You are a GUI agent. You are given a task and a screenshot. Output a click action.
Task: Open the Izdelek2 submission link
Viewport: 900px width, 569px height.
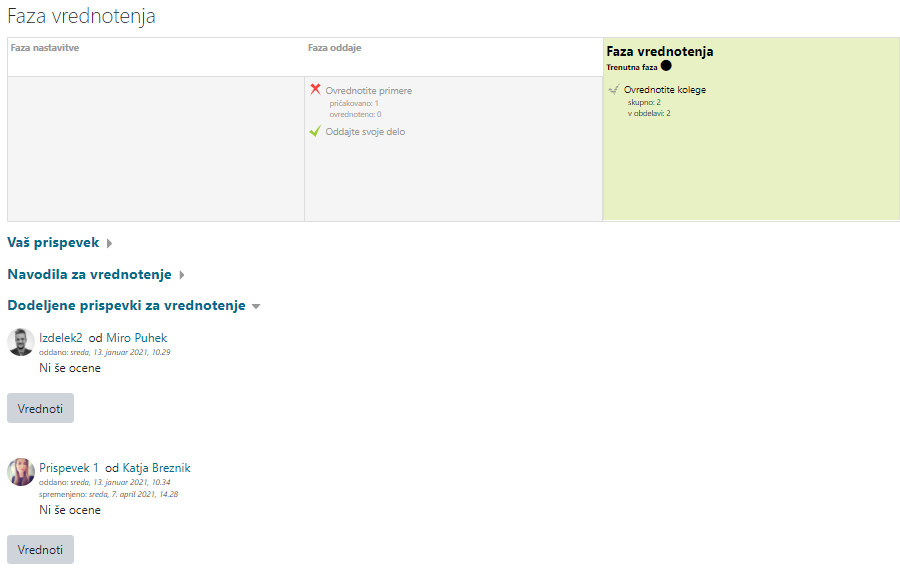pos(60,338)
